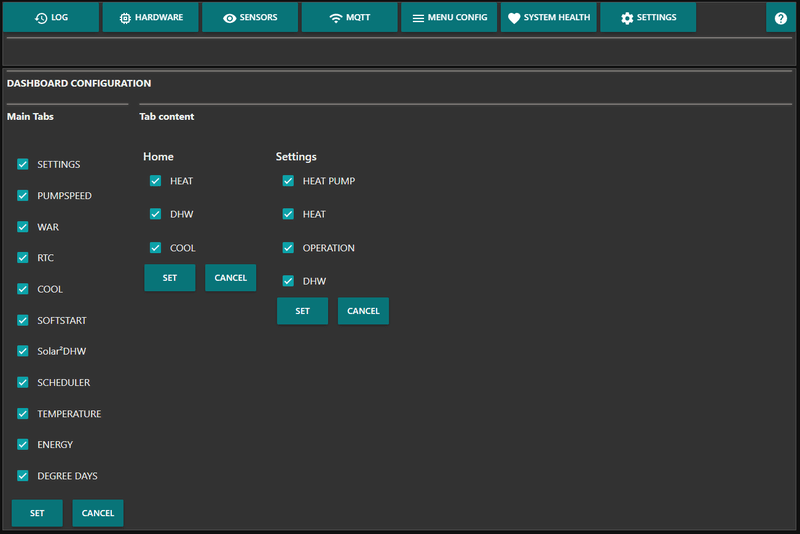Uncheck the SOFTSTART checkbox
The height and width of the screenshot is (534, 800).
click(22, 320)
